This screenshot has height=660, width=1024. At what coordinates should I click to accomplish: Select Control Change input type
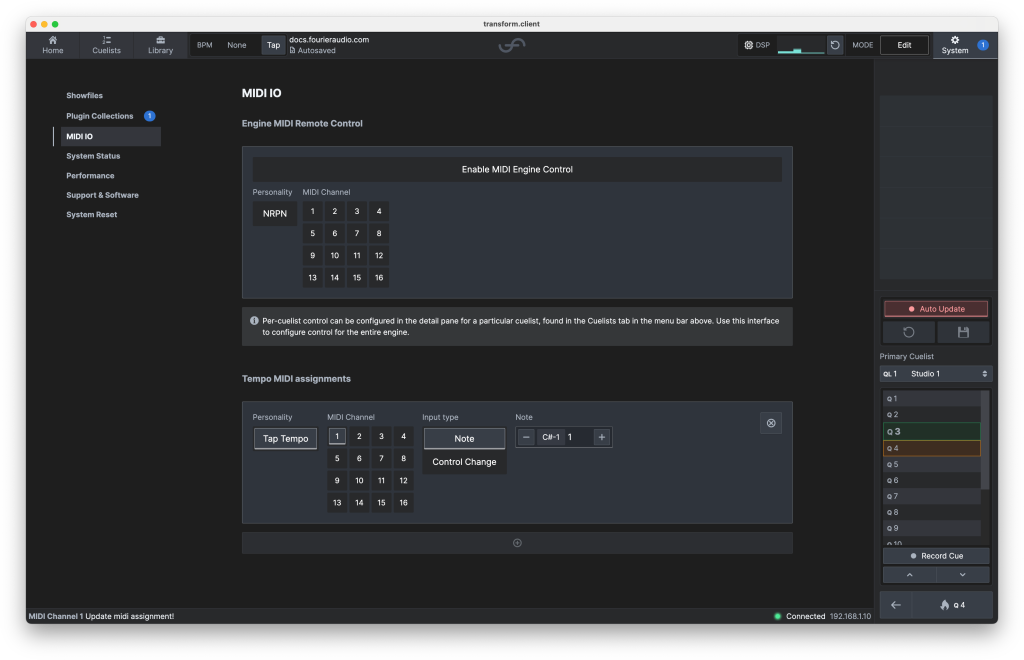pos(464,462)
